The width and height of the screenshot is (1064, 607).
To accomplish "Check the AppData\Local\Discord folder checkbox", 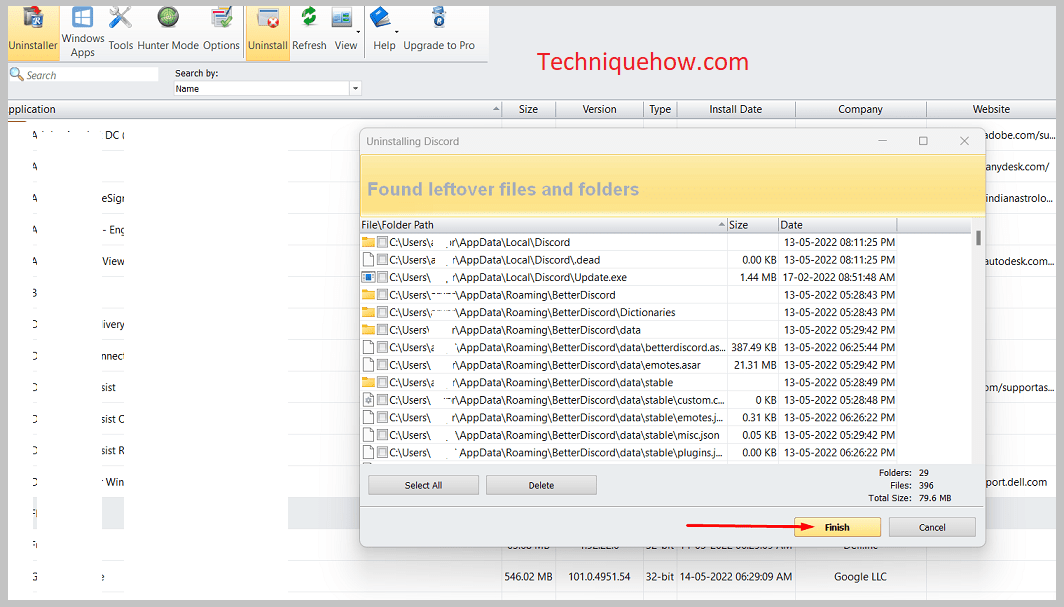I will point(383,242).
